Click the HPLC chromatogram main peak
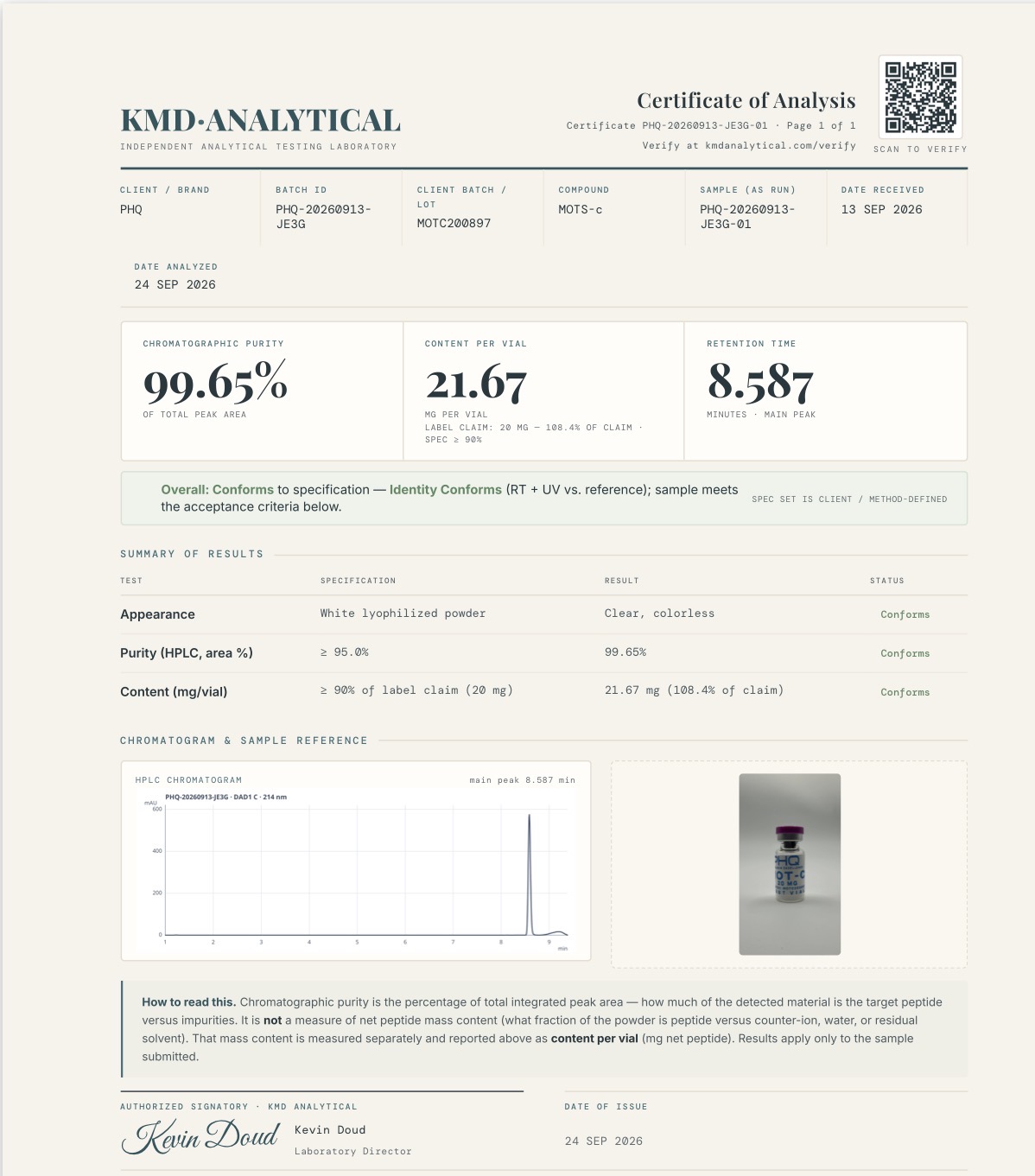Image resolution: width=1035 pixels, height=1176 pixels. coord(530,873)
